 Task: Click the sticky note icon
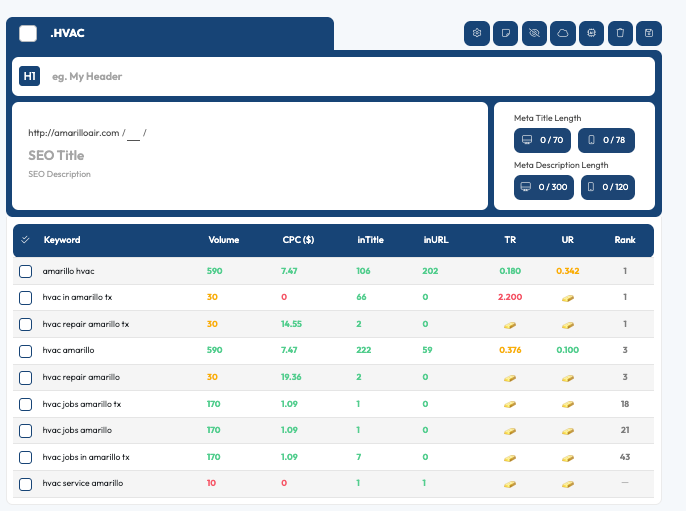click(506, 33)
